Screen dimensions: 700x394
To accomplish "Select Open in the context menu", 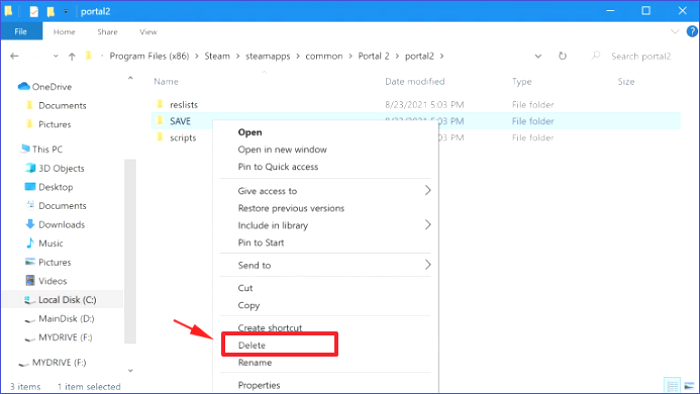I will click(250, 133).
